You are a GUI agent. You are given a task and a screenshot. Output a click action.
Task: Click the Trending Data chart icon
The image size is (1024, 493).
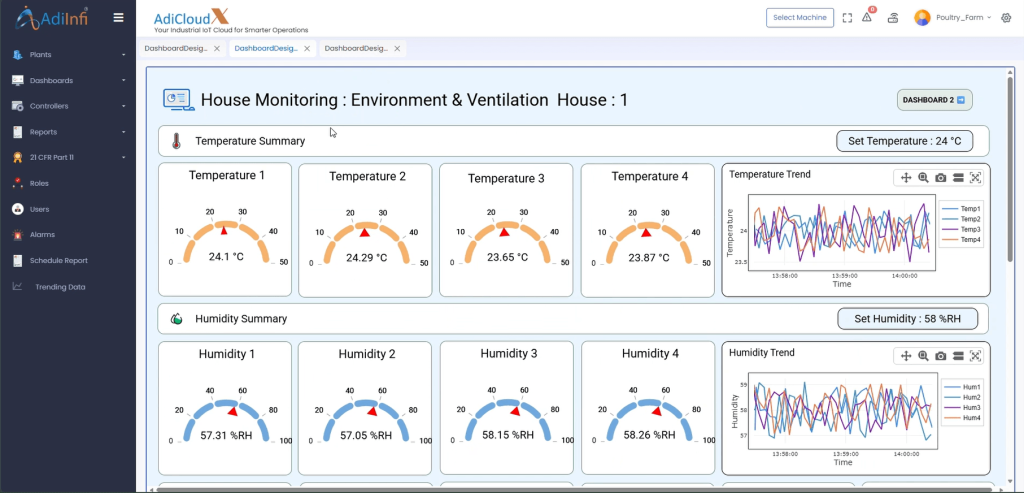pos(18,286)
